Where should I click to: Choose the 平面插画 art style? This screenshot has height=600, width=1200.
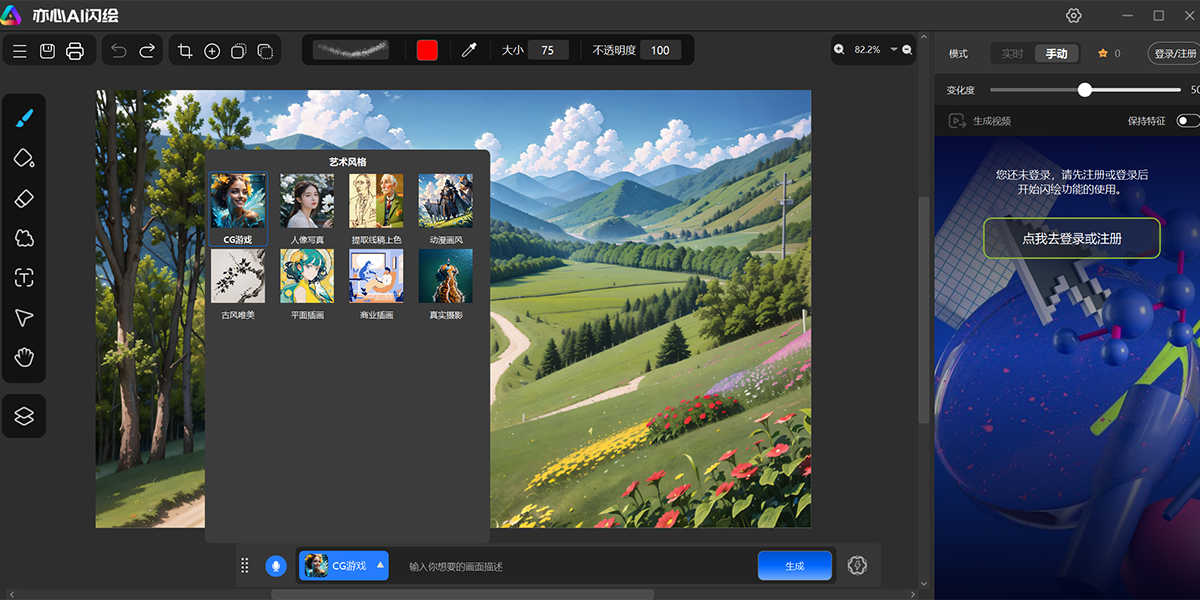(307, 284)
